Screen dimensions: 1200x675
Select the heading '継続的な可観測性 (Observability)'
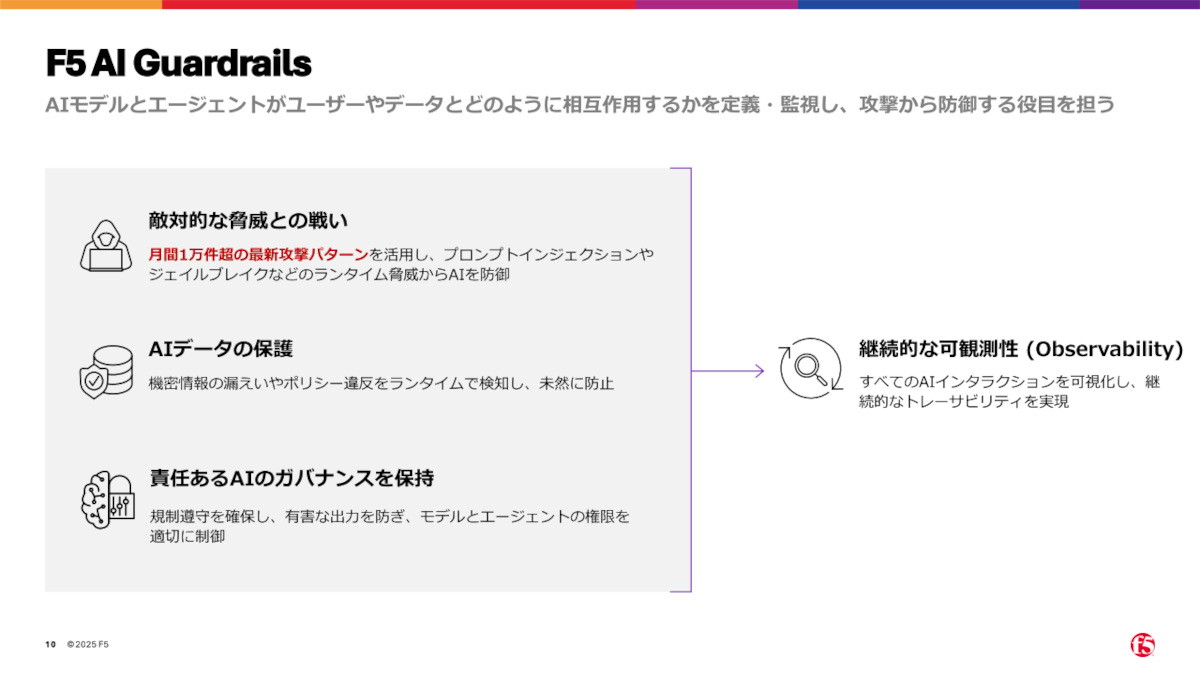tap(1022, 349)
